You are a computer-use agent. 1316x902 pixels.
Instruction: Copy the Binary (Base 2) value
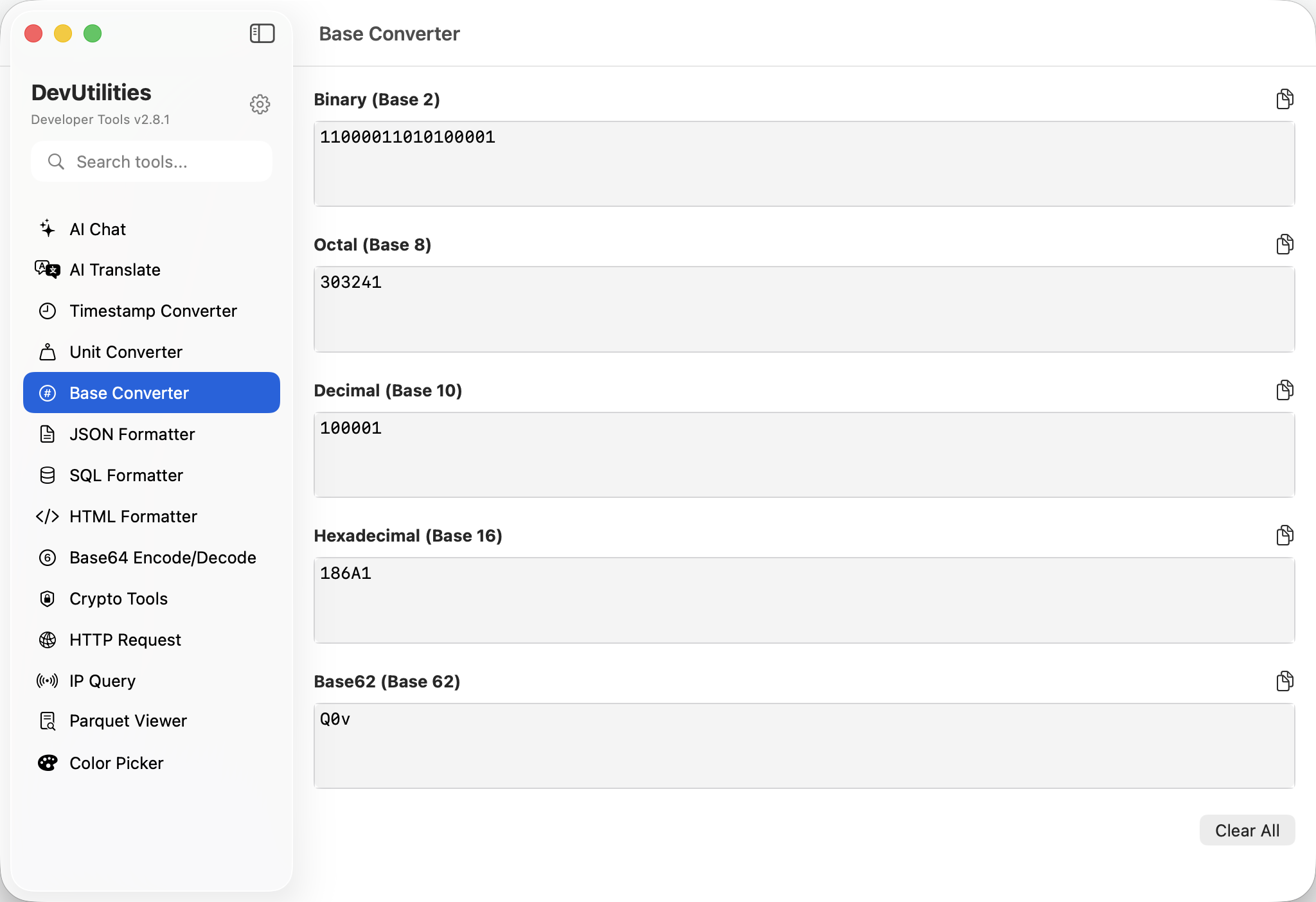point(1285,98)
